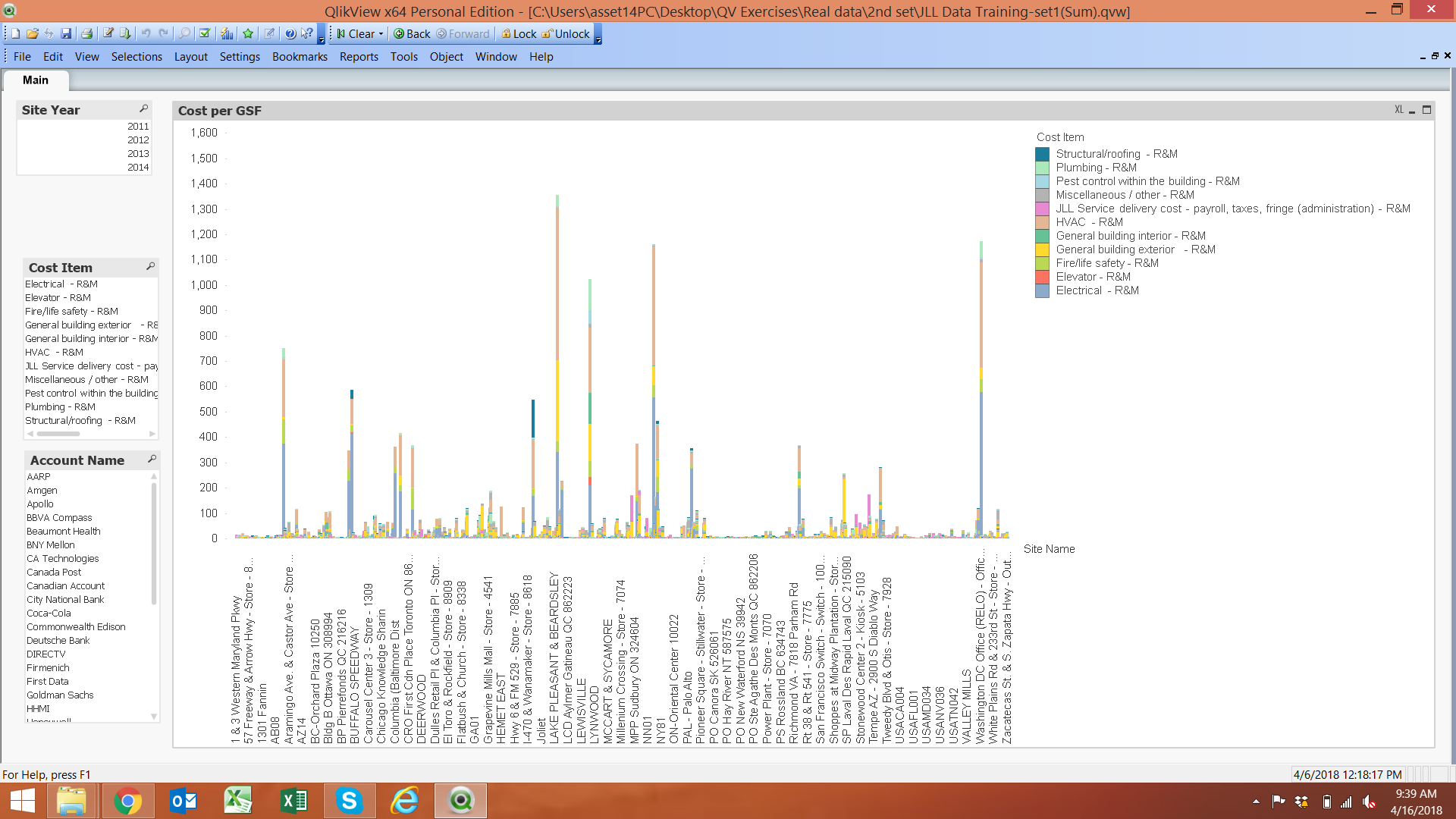Screen dimensions: 1456x819
Task: Click the Redo layout change icon
Action: [163, 34]
